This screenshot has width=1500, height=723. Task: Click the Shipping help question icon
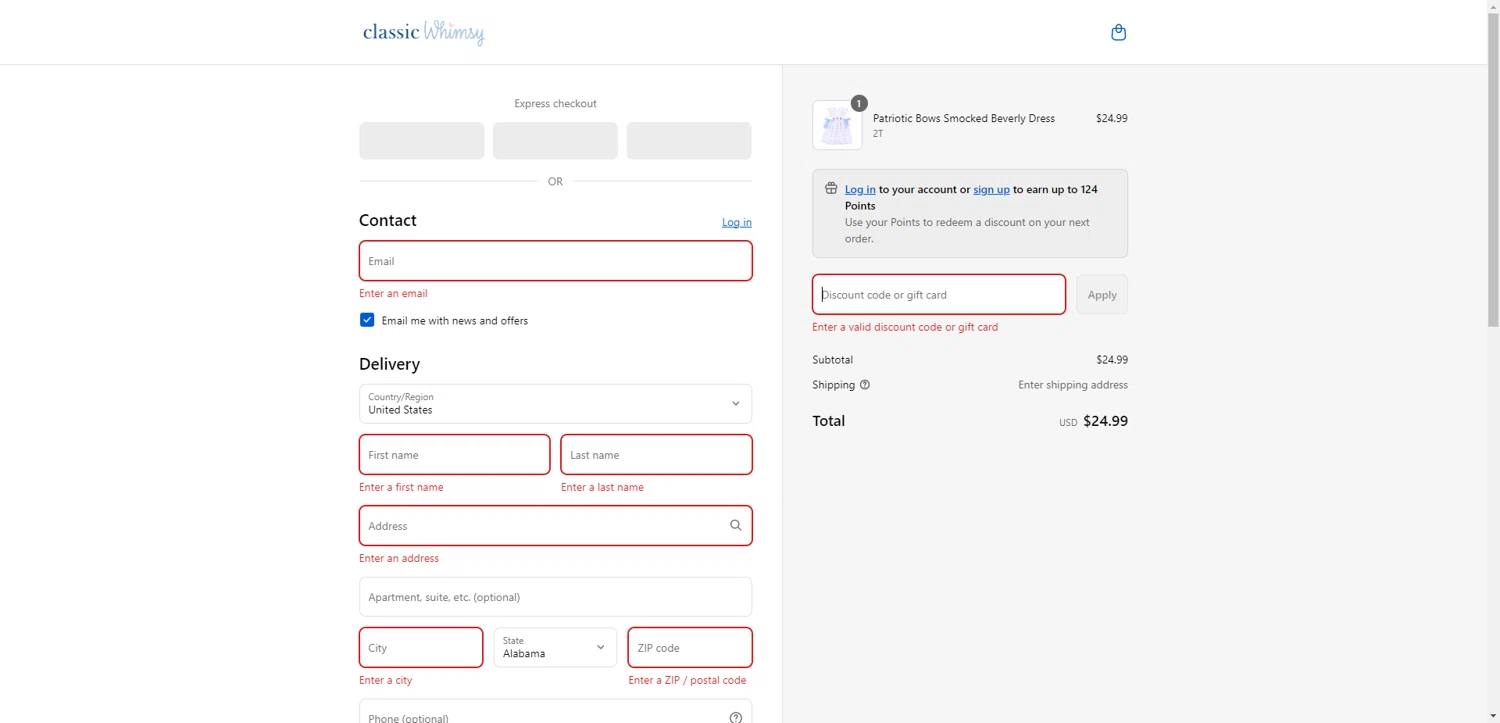click(865, 385)
